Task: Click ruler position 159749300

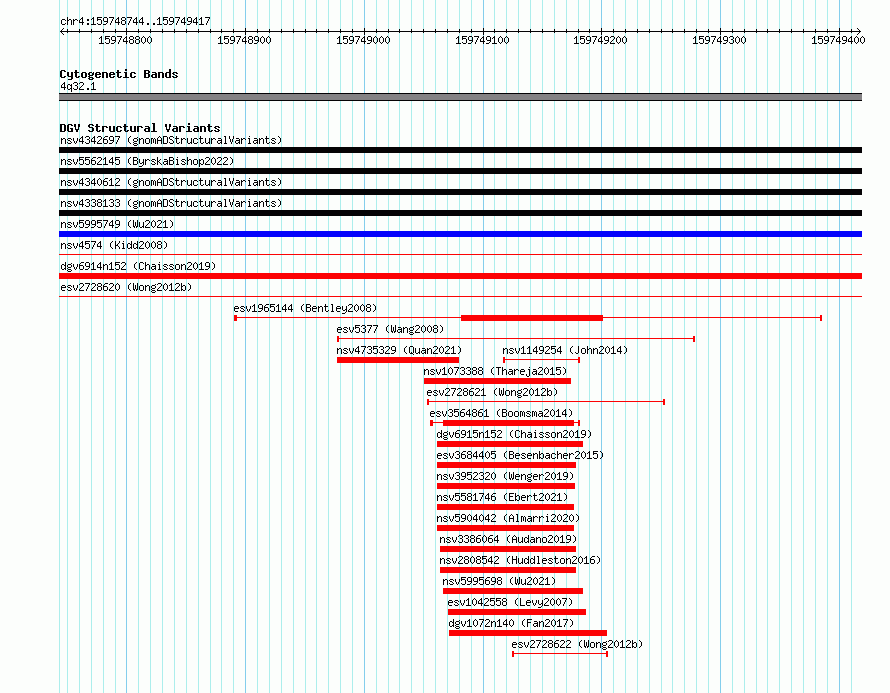Action: [x=719, y=40]
